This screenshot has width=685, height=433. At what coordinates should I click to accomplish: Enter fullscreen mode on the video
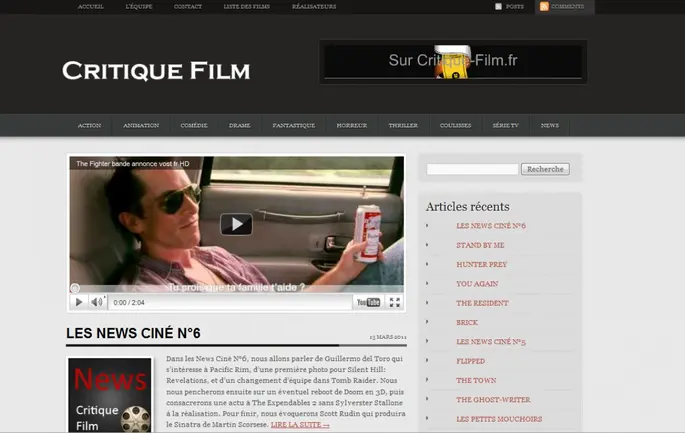point(395,302)
